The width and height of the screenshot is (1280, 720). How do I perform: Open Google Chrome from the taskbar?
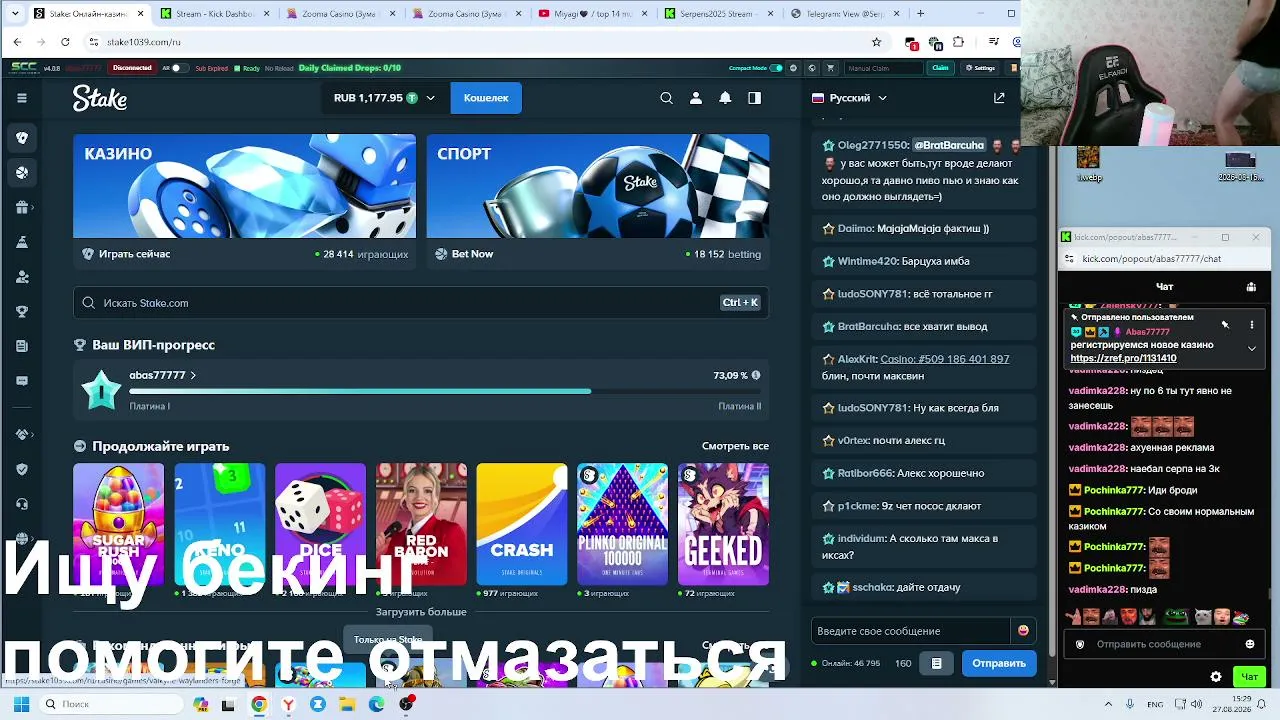(259, 704)
